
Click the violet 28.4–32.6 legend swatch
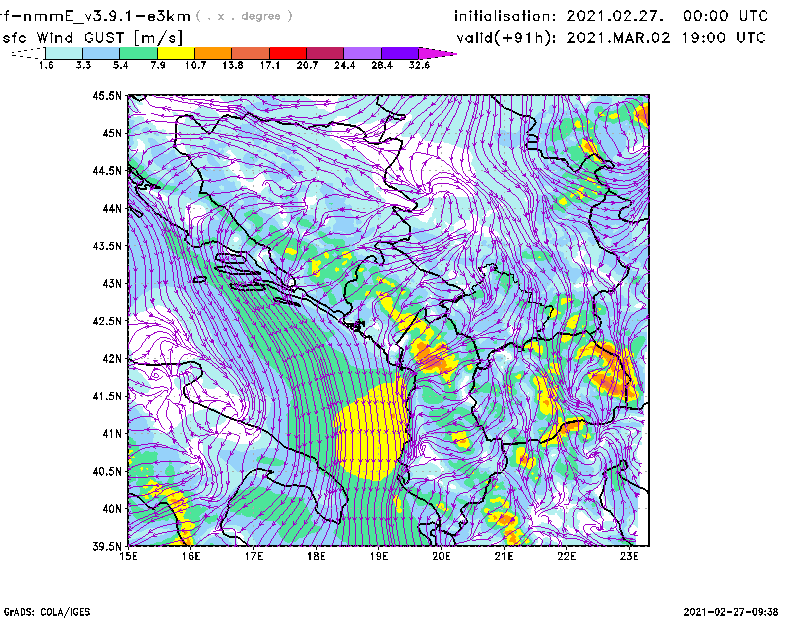pyautogui.click(x=400, y=53)
